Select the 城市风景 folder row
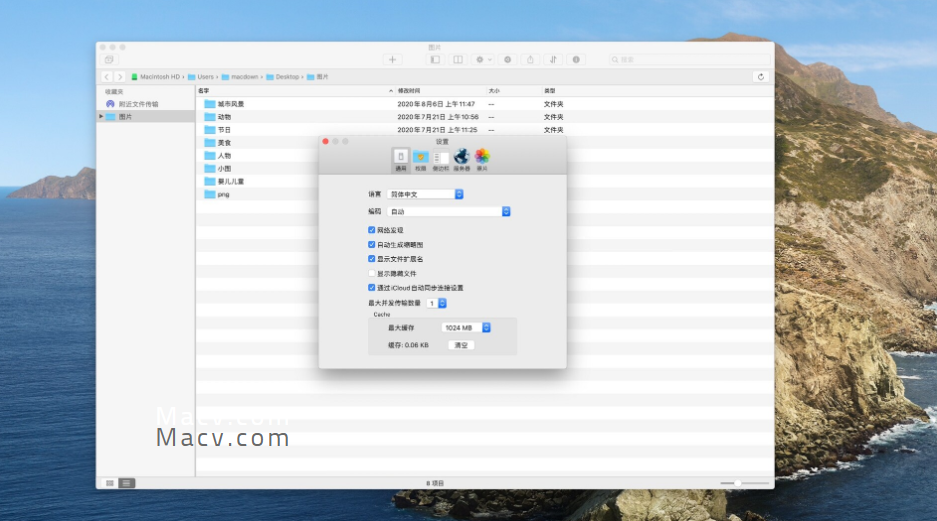Viewport: 937px width, 521px height. 485,104
